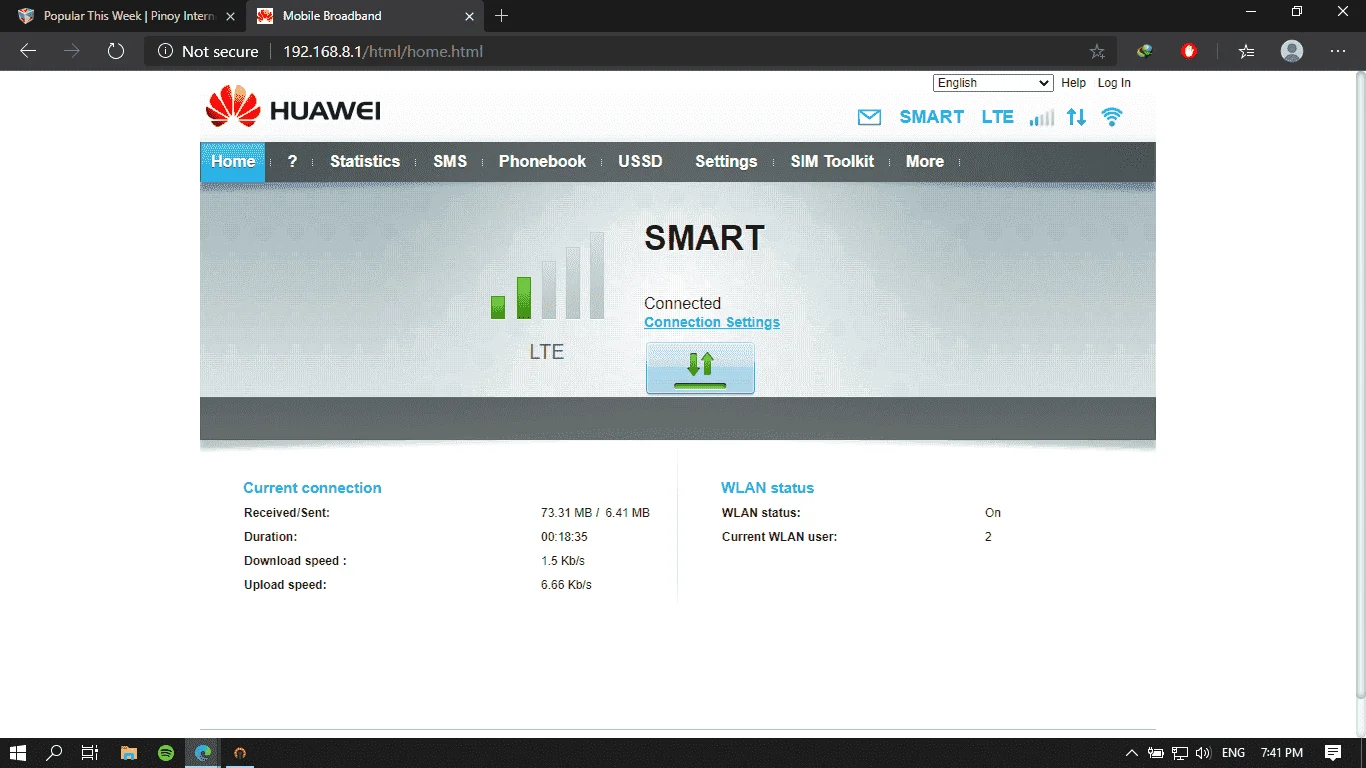Open the Help link
Viewport: 1366px width, 768px height.
[1073, 83]
